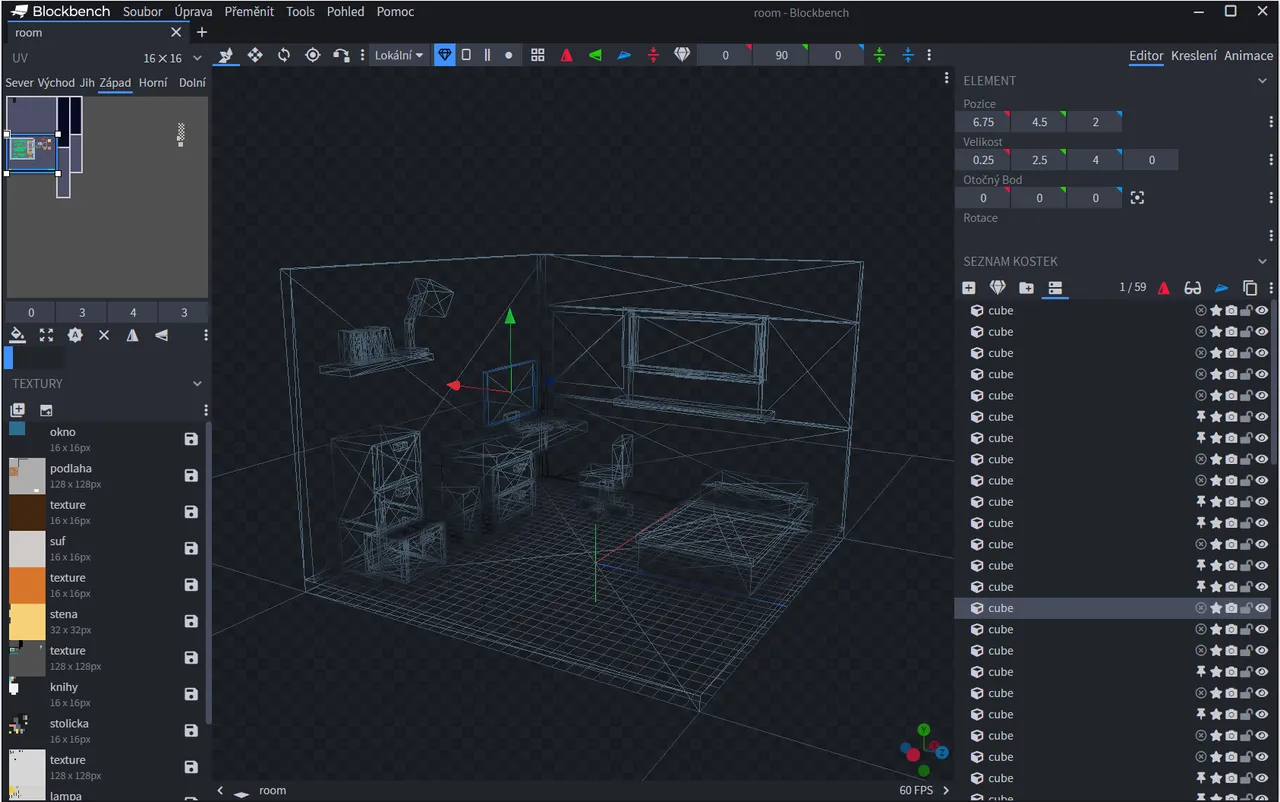Close the room project tab

coord(176,32)
